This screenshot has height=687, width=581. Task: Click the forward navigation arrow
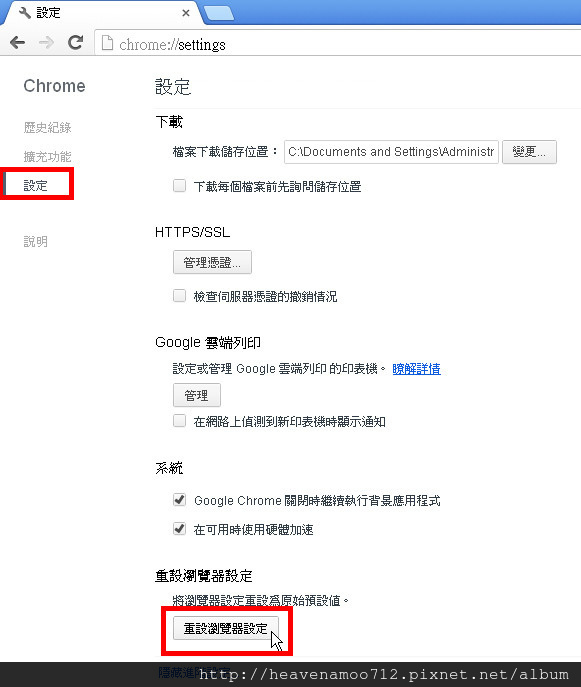tap(46, 42)
